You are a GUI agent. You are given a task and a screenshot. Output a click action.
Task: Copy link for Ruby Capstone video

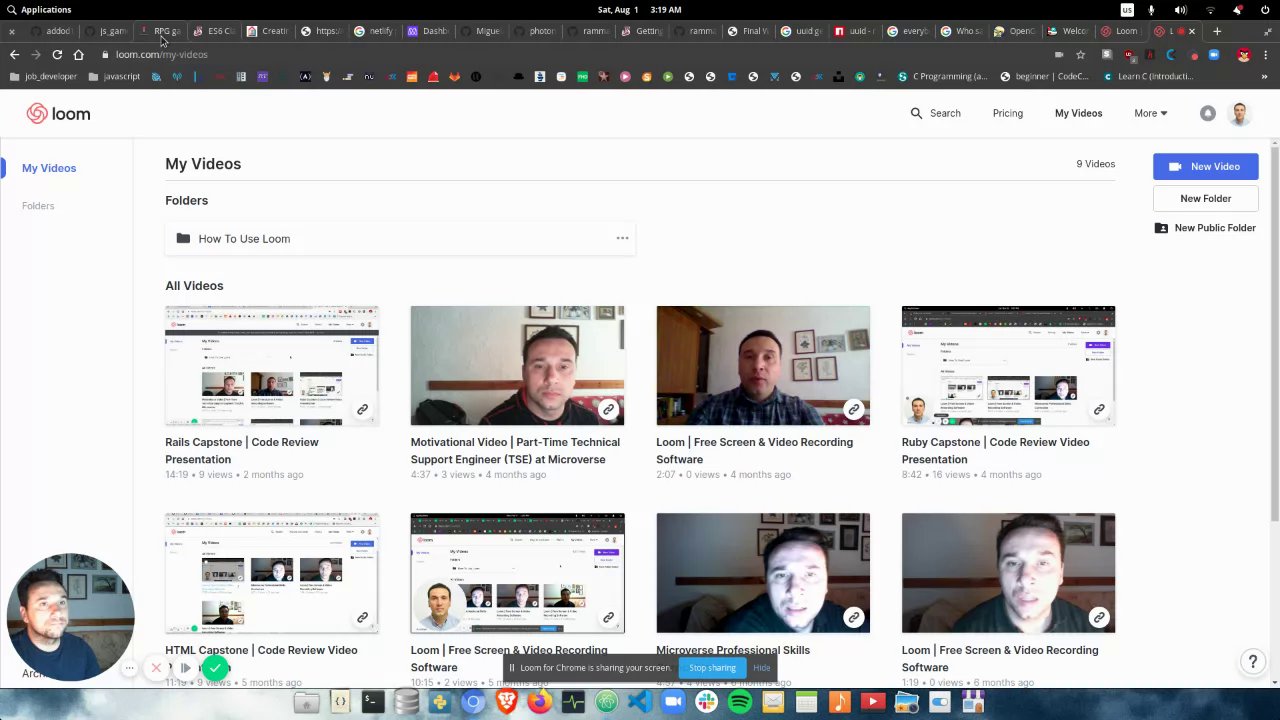(1099, 409)
